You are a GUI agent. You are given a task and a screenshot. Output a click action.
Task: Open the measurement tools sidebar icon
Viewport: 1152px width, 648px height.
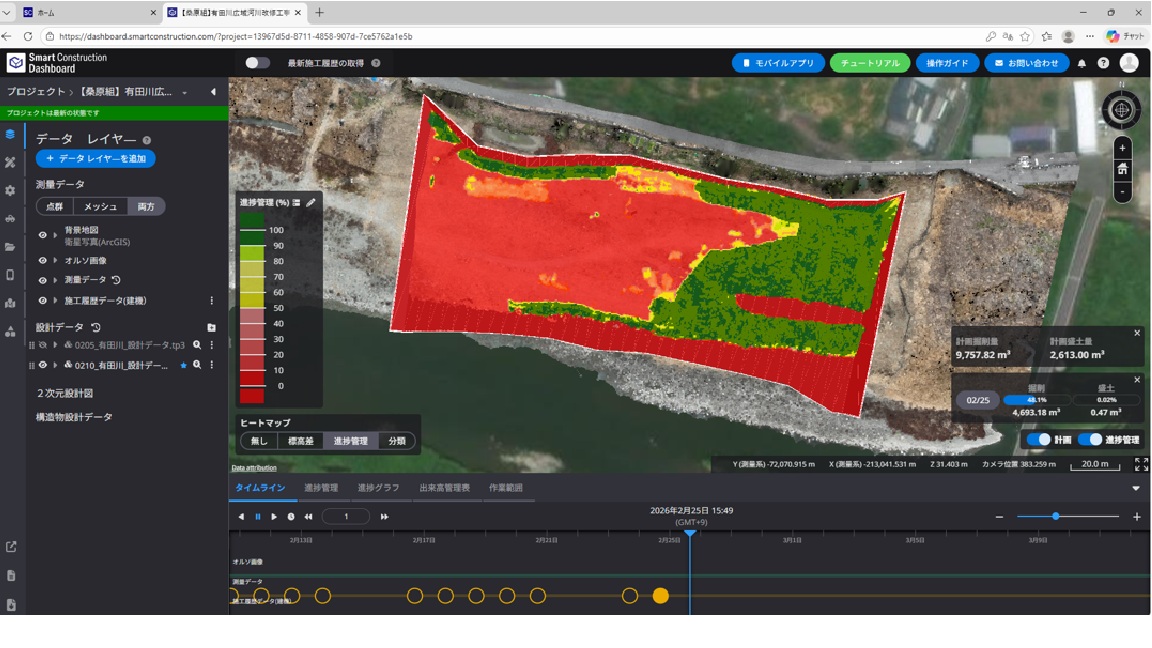[x=10, y=162]
